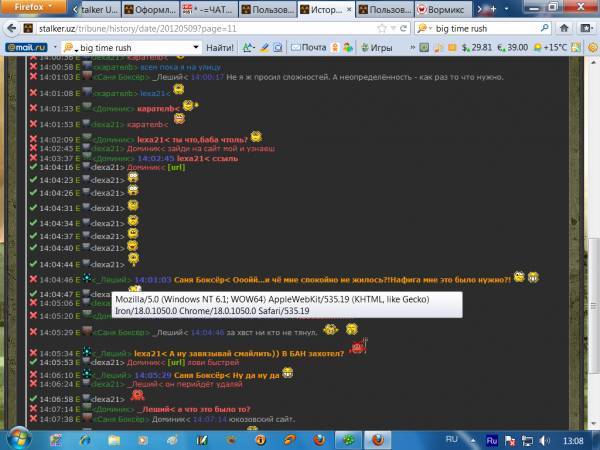Click the volume speaker tray icon

[x=549, y=438]
